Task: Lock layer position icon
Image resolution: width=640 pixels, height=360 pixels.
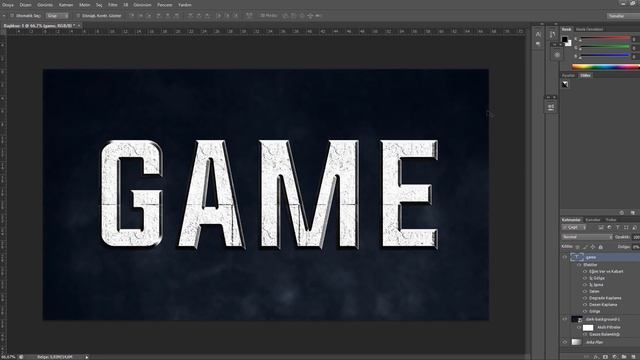Action: point(593,247)
